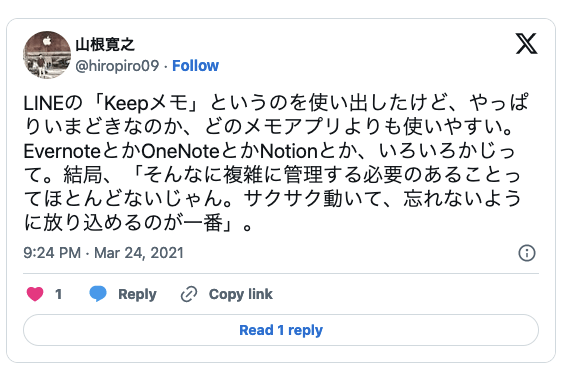Click the Reply text label

point(137,294)
